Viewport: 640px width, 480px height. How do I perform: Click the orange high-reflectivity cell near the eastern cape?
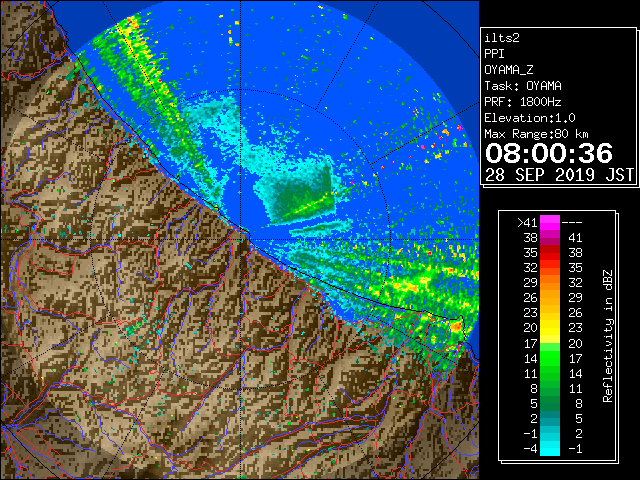(x=456, y=326)
